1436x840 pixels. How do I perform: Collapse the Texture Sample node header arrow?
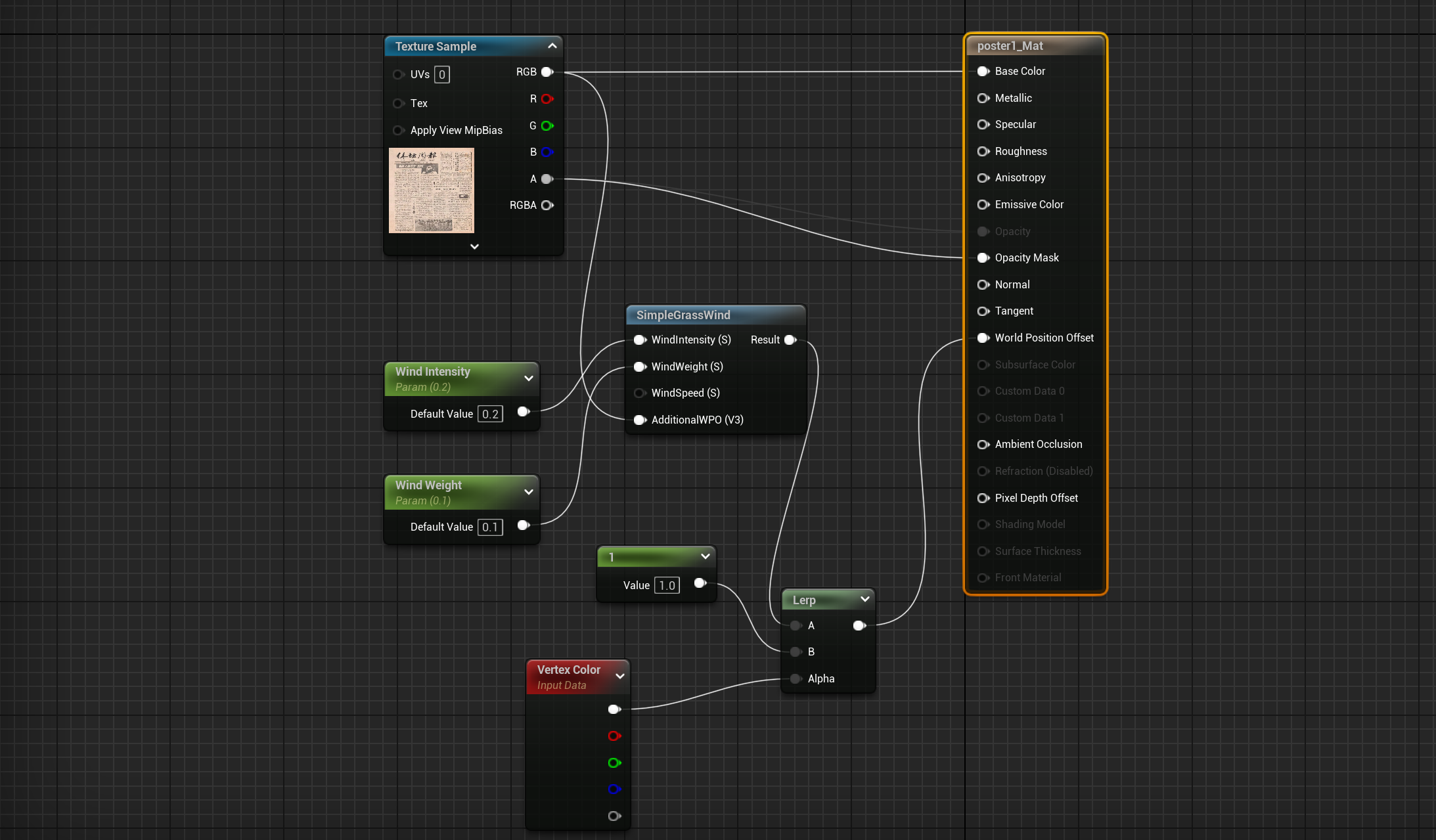[x=552, y=46]
